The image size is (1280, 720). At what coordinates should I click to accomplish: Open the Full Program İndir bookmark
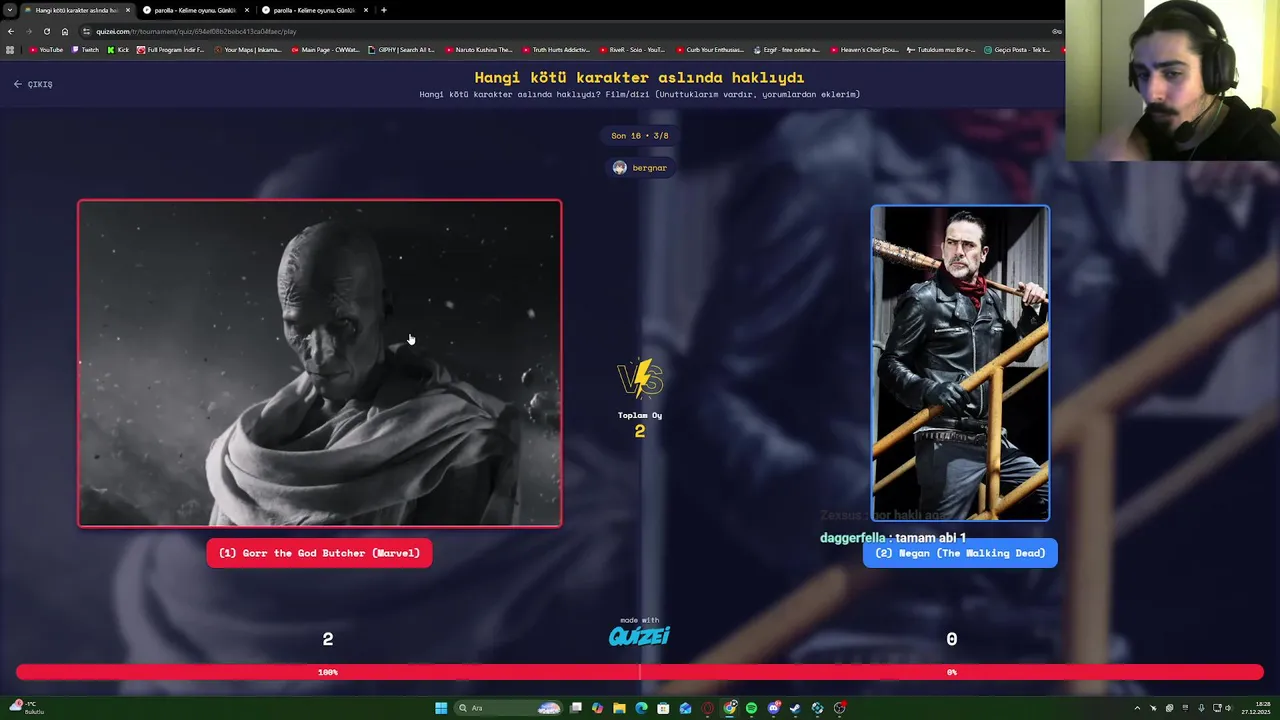coord(171,49)
